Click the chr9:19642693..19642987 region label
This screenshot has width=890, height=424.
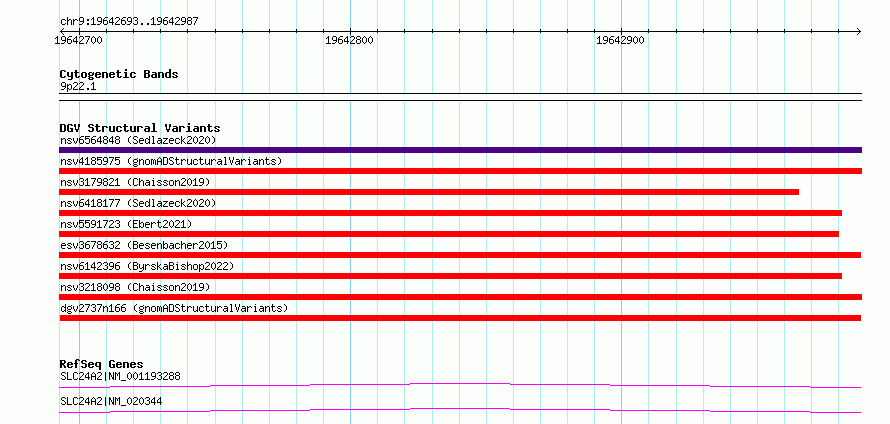129,22
